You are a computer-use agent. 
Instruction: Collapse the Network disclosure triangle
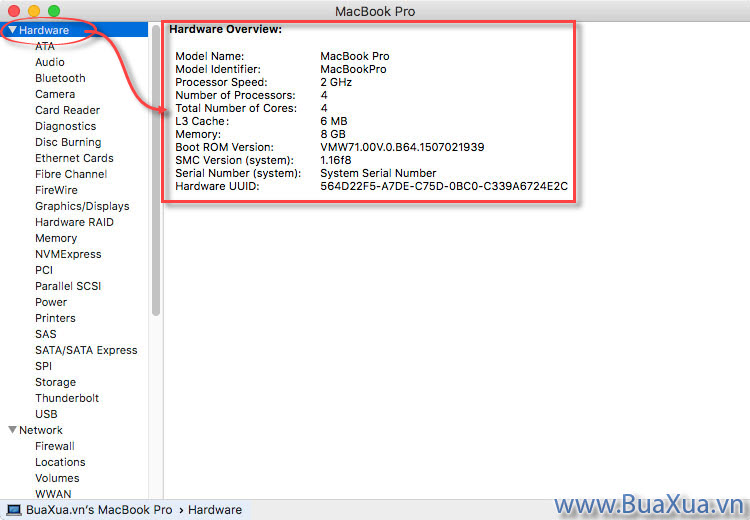click(x=12, y=430)
